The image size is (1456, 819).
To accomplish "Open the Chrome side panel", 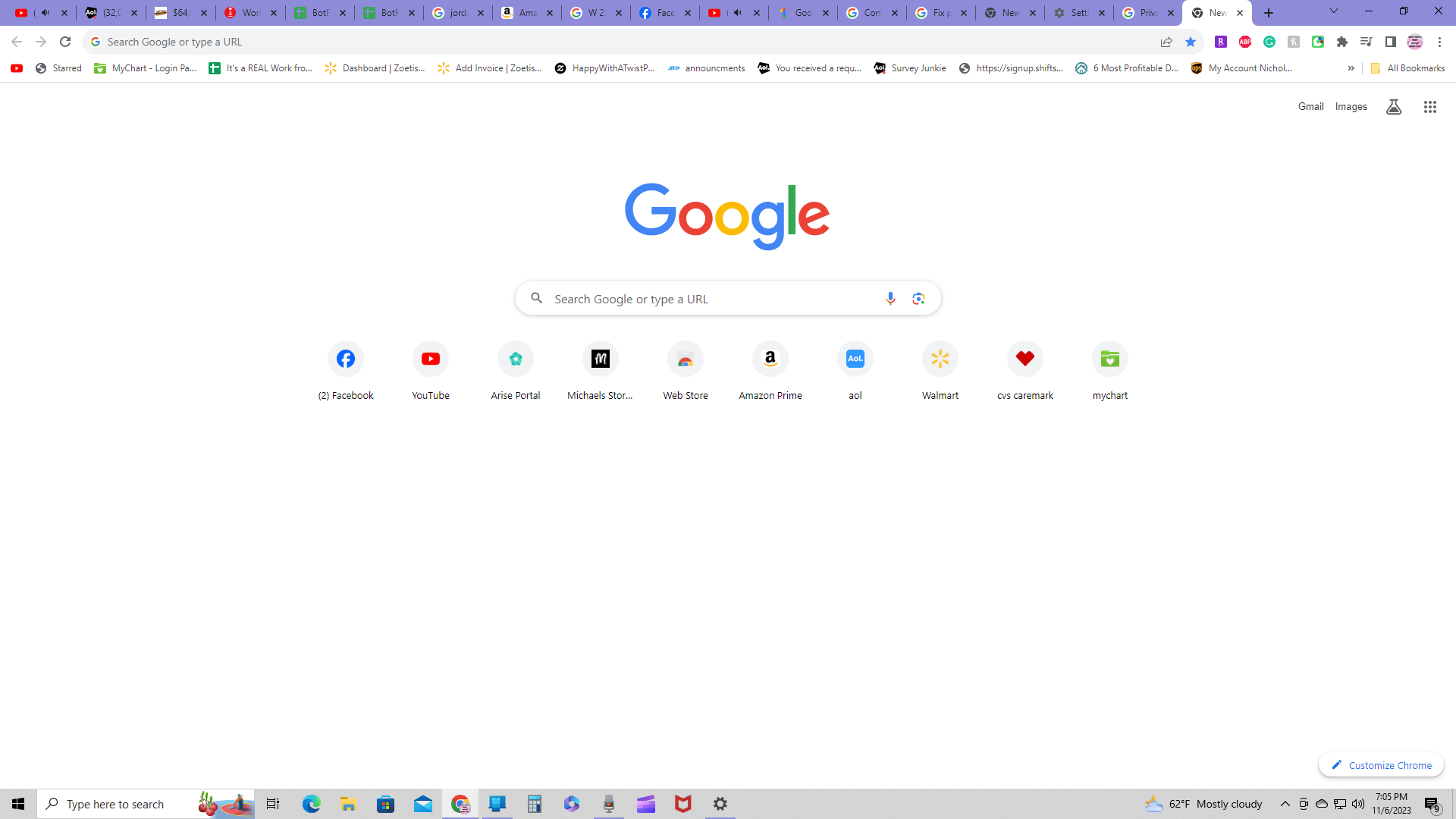I will point(1391,42).
